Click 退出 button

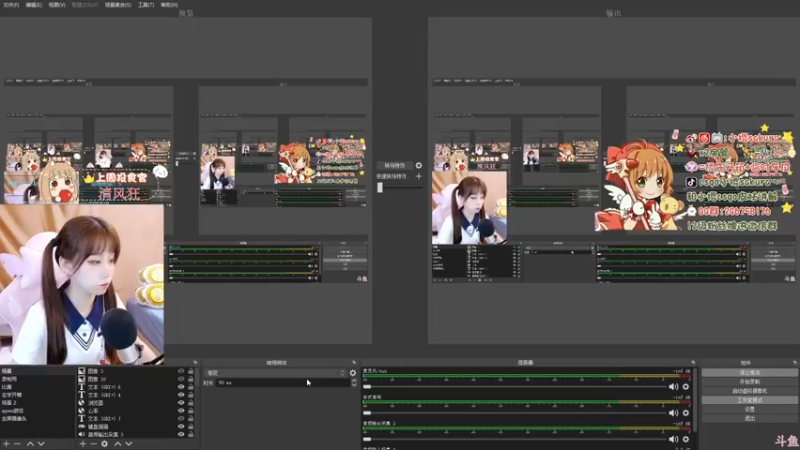coord(749,418)
